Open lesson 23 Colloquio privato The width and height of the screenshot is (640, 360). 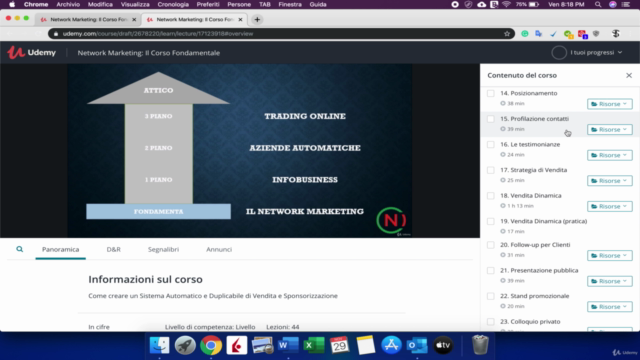[530, 322]
